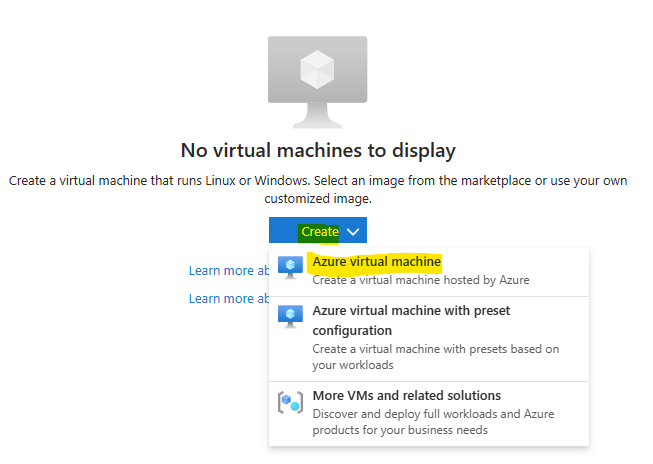Click the 'Create a virtual machine that runs Linux' paragraph
This screenshot has height=464, width=653.
[318, 190]
